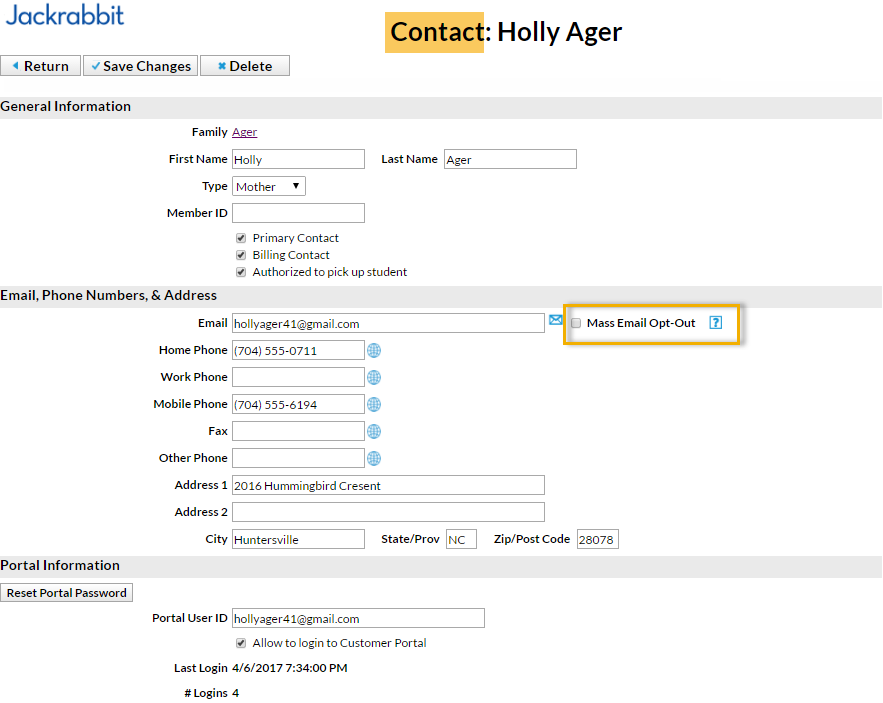Click the globe icon next to Mobile Phone
This screenshot has height=703, width=883.
coord(374,404)
